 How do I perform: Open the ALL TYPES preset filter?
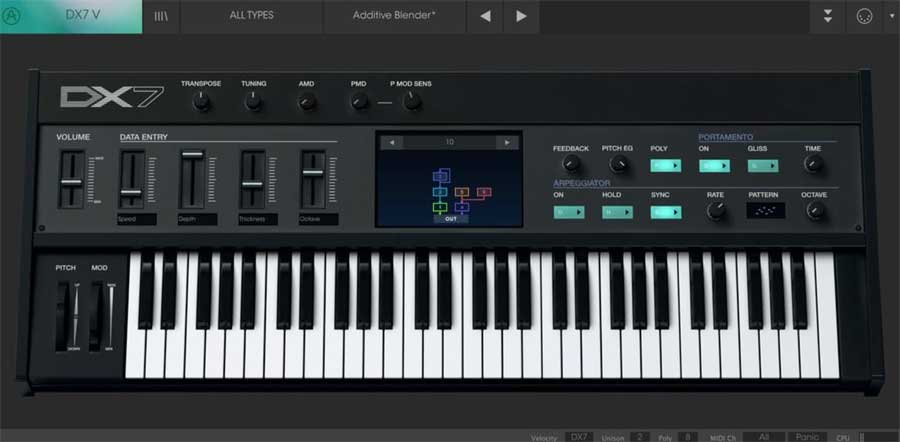[251, 15]
